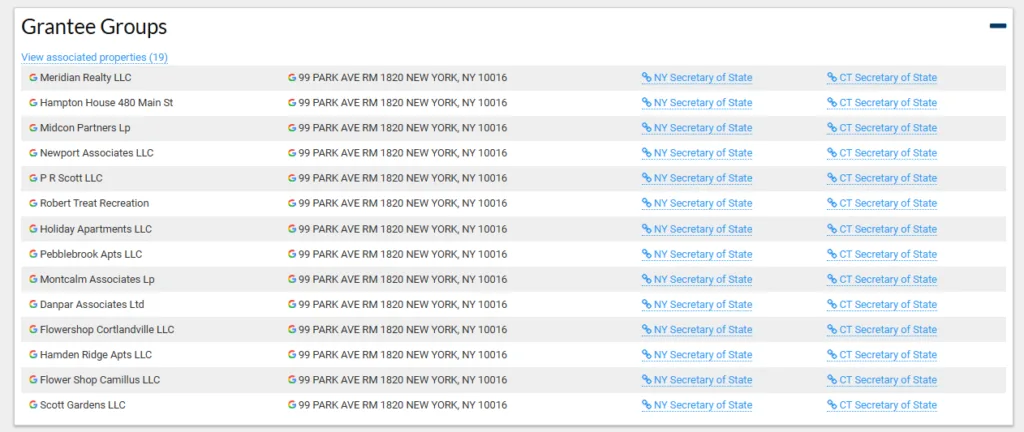The width and height of the screenshot is (1024, 432).
Task: Click Google icon before Hamden Ridge Apts address
Action: [x=292, y=355]
